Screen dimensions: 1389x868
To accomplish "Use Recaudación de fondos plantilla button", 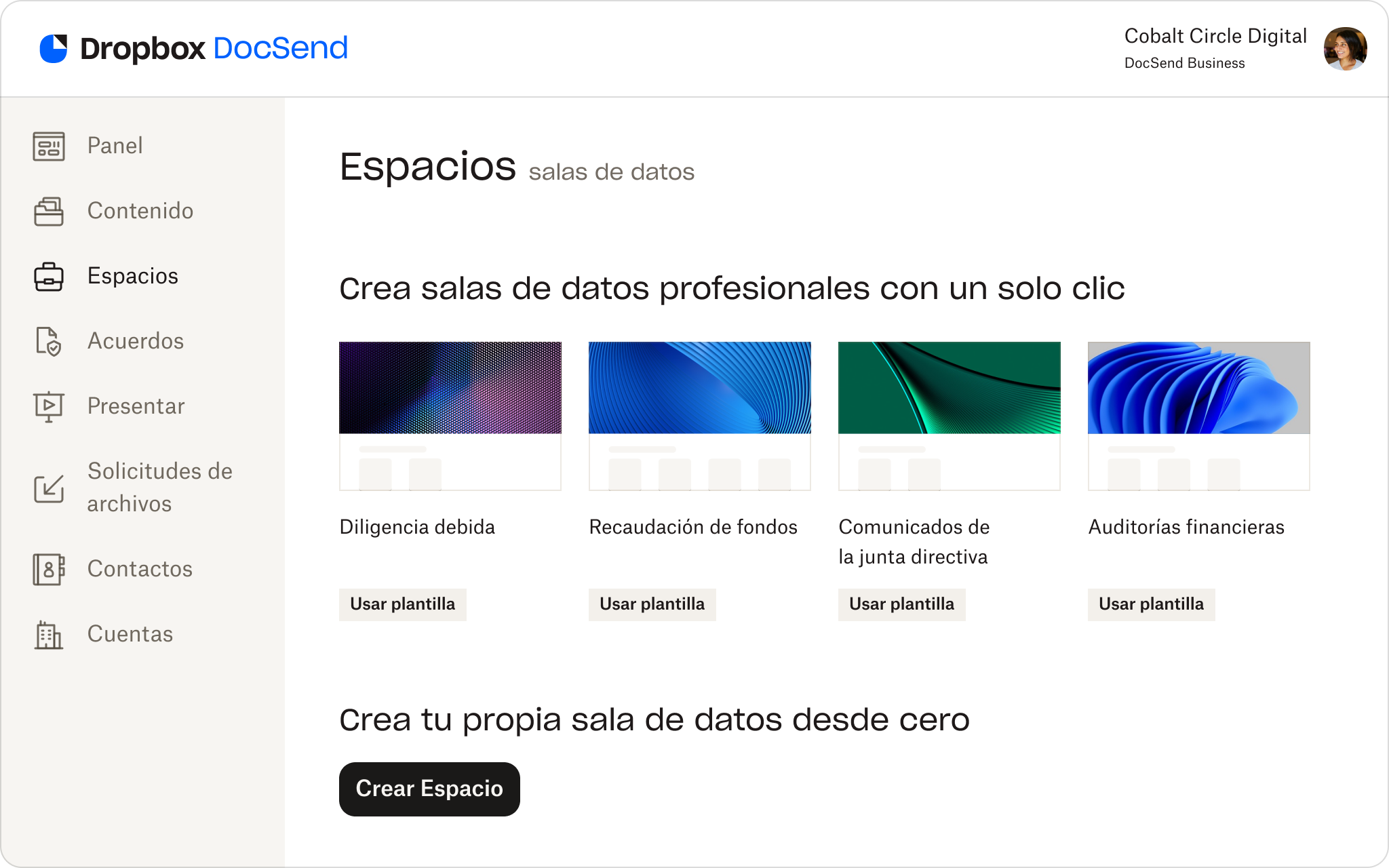I will pos(651,603).
